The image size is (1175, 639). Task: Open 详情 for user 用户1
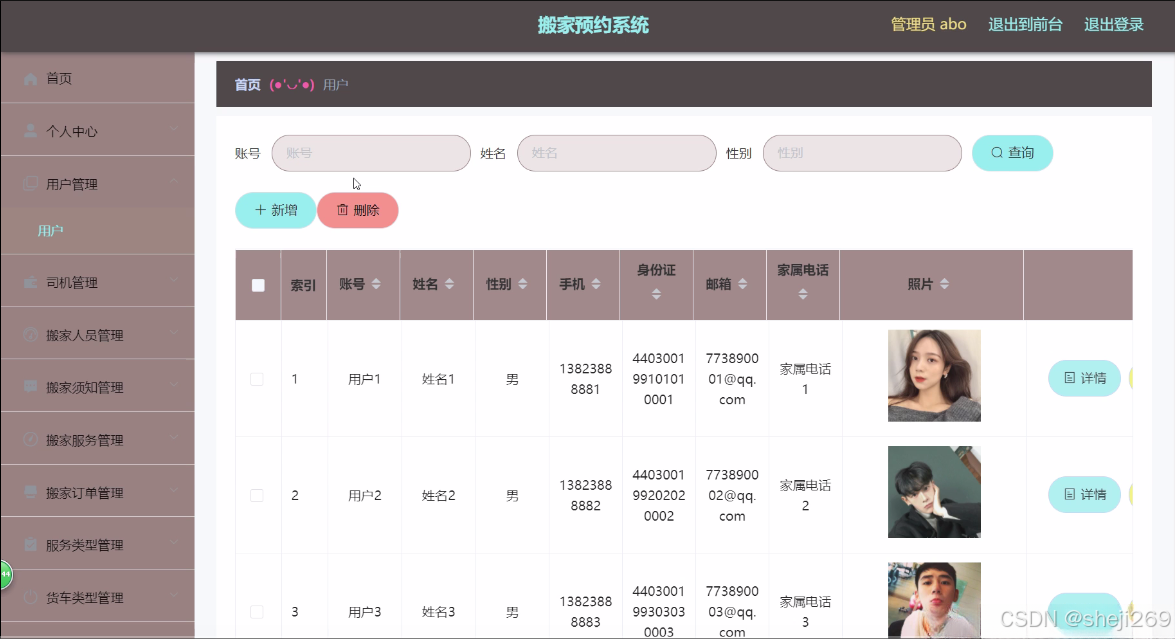(1084, 378)
